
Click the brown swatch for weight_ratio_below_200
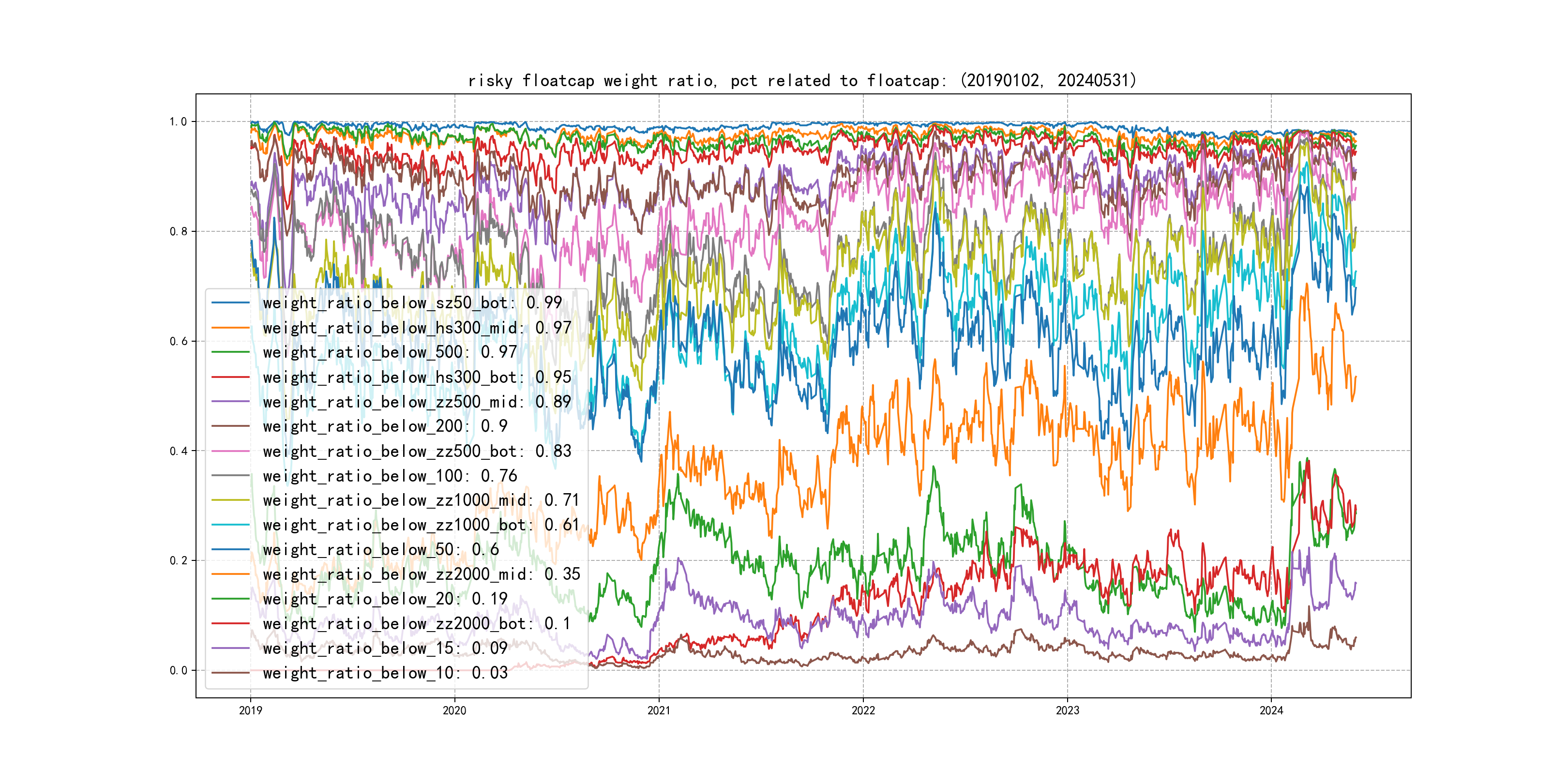(230, 427)
